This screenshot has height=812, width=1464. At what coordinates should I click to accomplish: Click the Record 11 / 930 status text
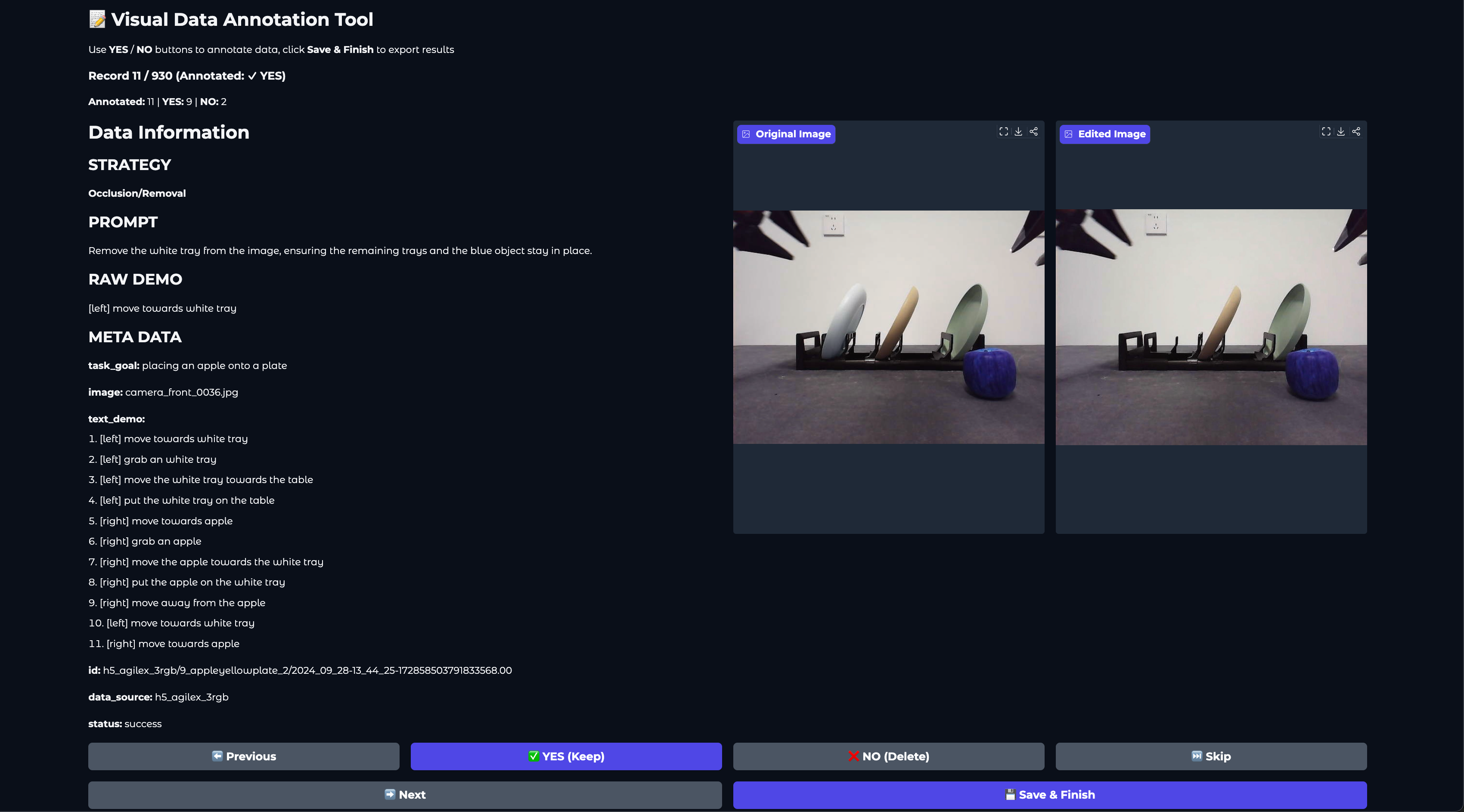point(186,76)
